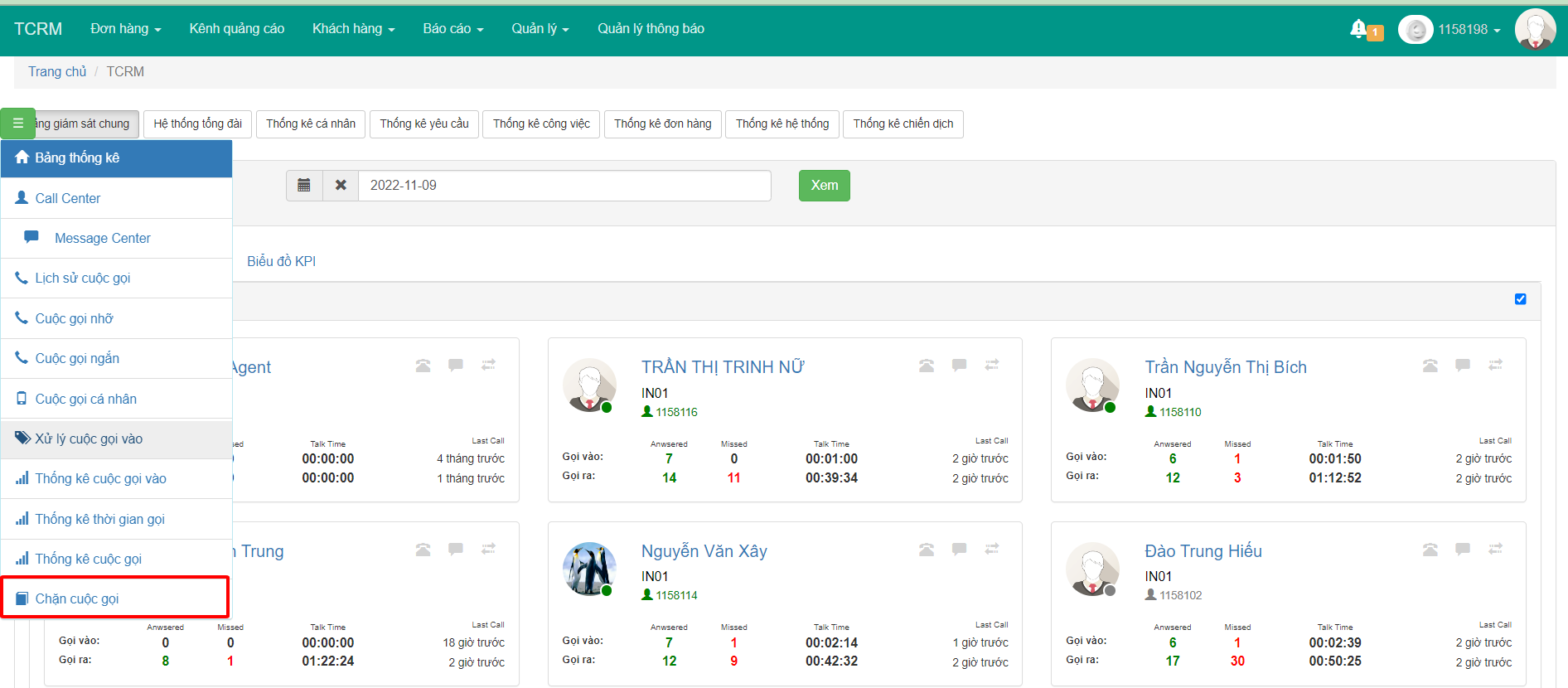Click the green hamburger menu button
The height and width of the screenshot is (688, 1568).
[17, 124]
